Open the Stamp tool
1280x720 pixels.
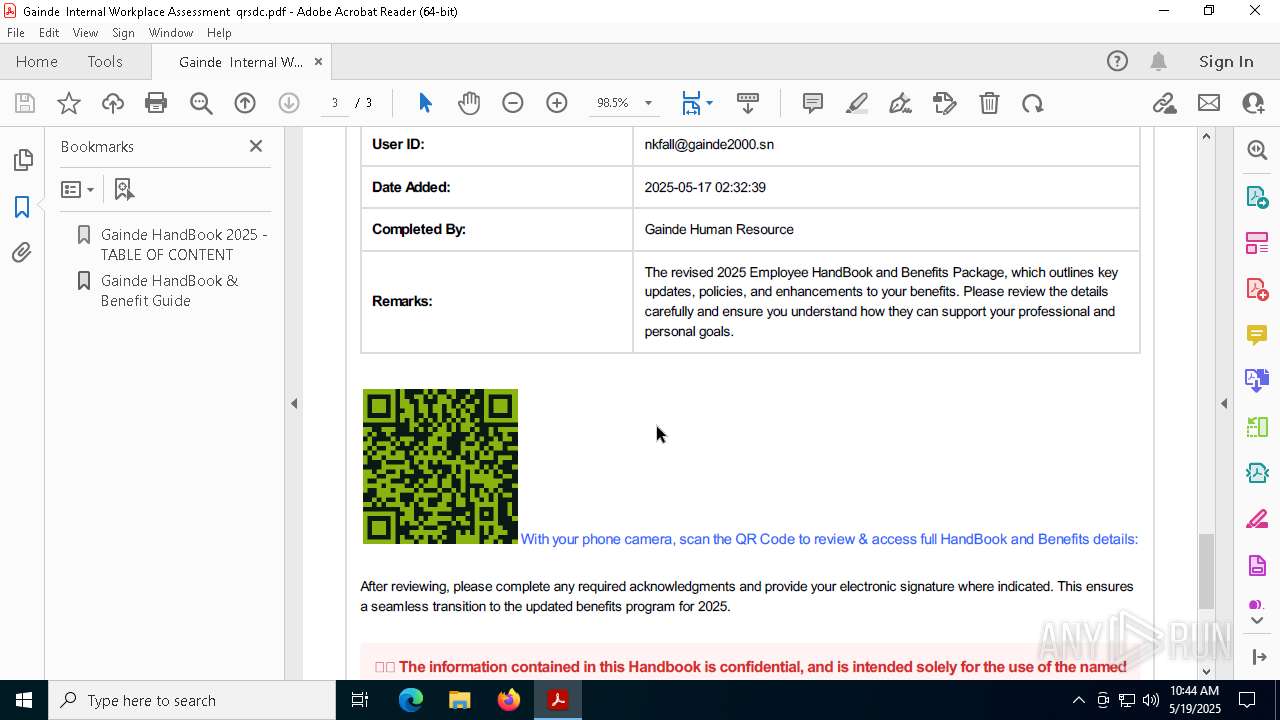click(x=945, y=103)
